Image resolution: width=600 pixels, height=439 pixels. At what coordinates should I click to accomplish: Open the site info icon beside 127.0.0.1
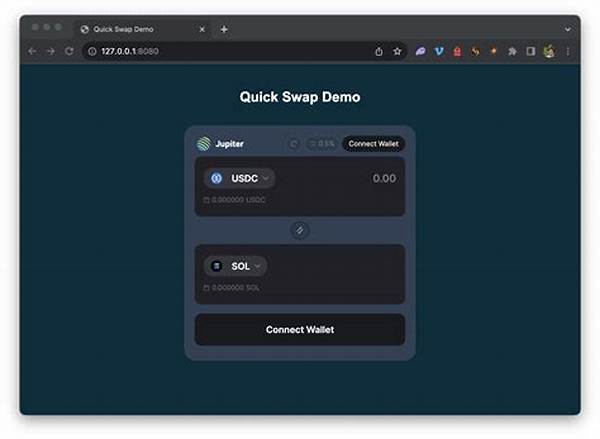coord(92,51)
